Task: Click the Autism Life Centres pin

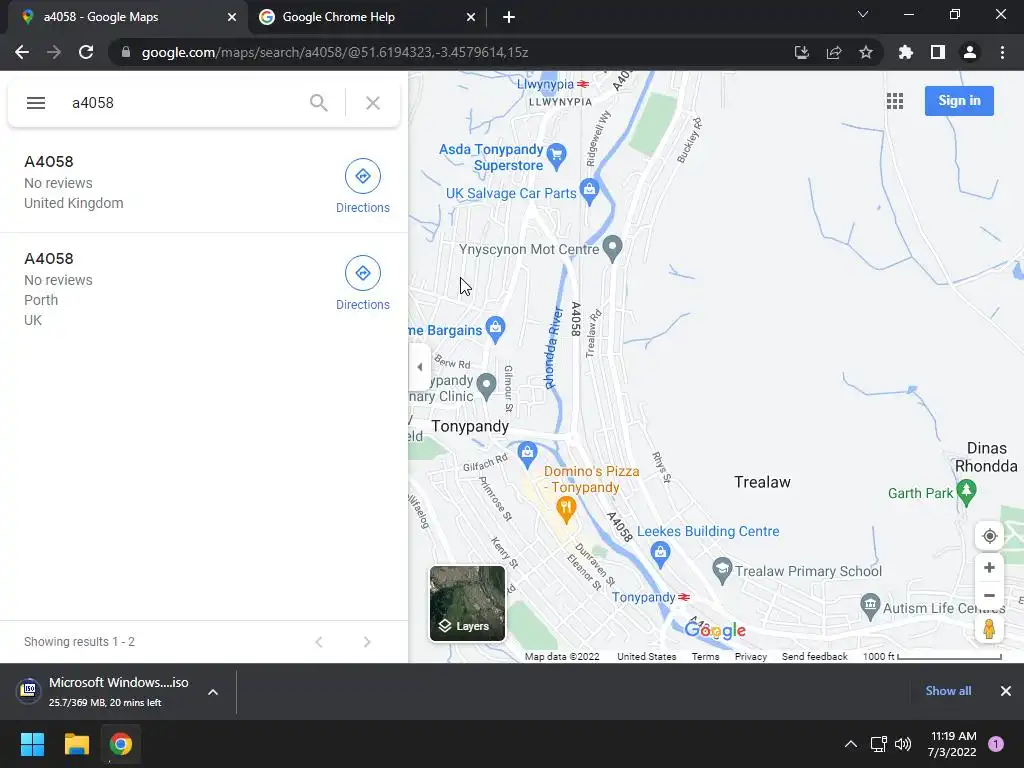Action: click(x=870, y=607)
